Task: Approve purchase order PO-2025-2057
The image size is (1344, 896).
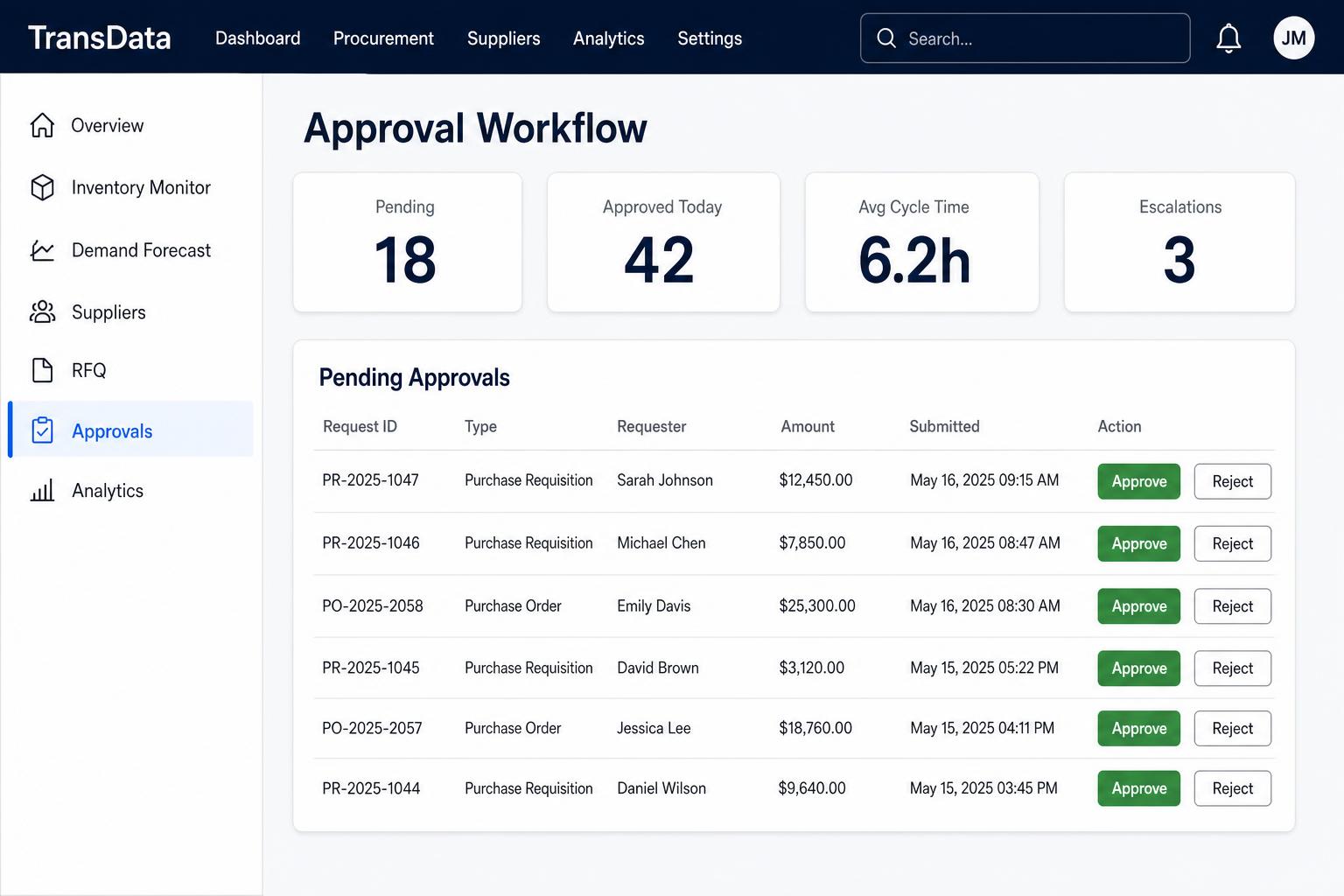Action: click(x=1138, y=728)
